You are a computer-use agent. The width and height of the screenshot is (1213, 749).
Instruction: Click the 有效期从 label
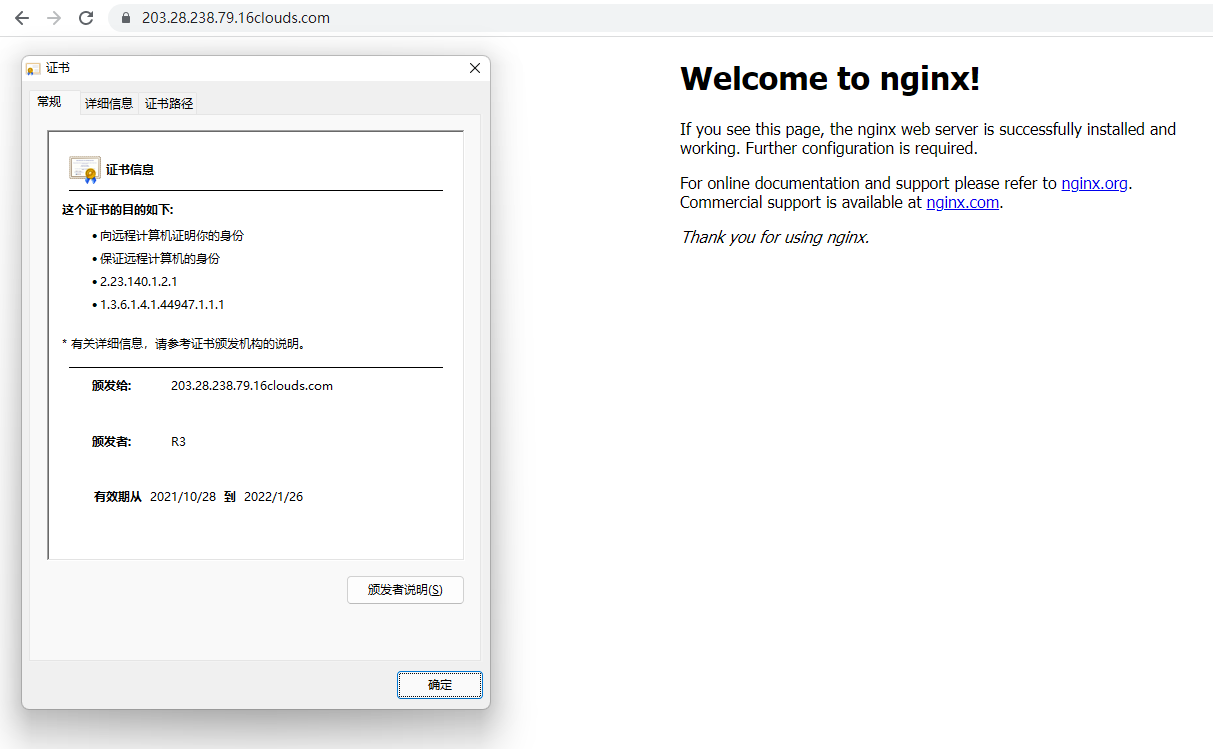(x=118, y=497)
